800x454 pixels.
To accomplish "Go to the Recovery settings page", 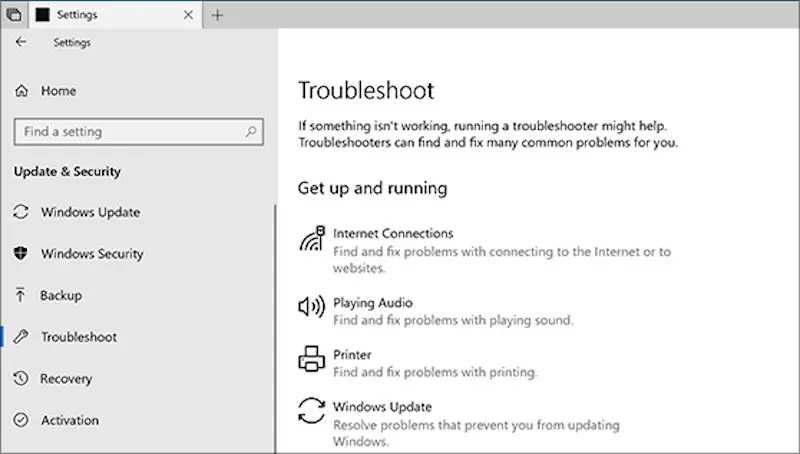I will 66,379.
